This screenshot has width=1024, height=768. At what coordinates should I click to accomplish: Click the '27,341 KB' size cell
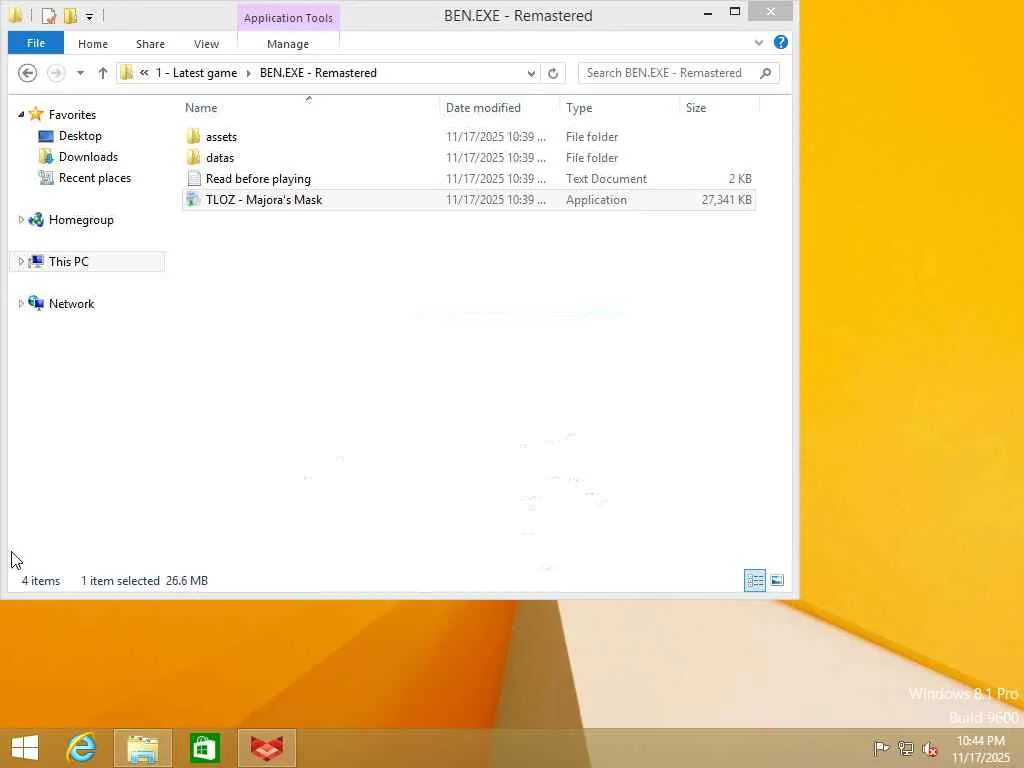[726, 200]
